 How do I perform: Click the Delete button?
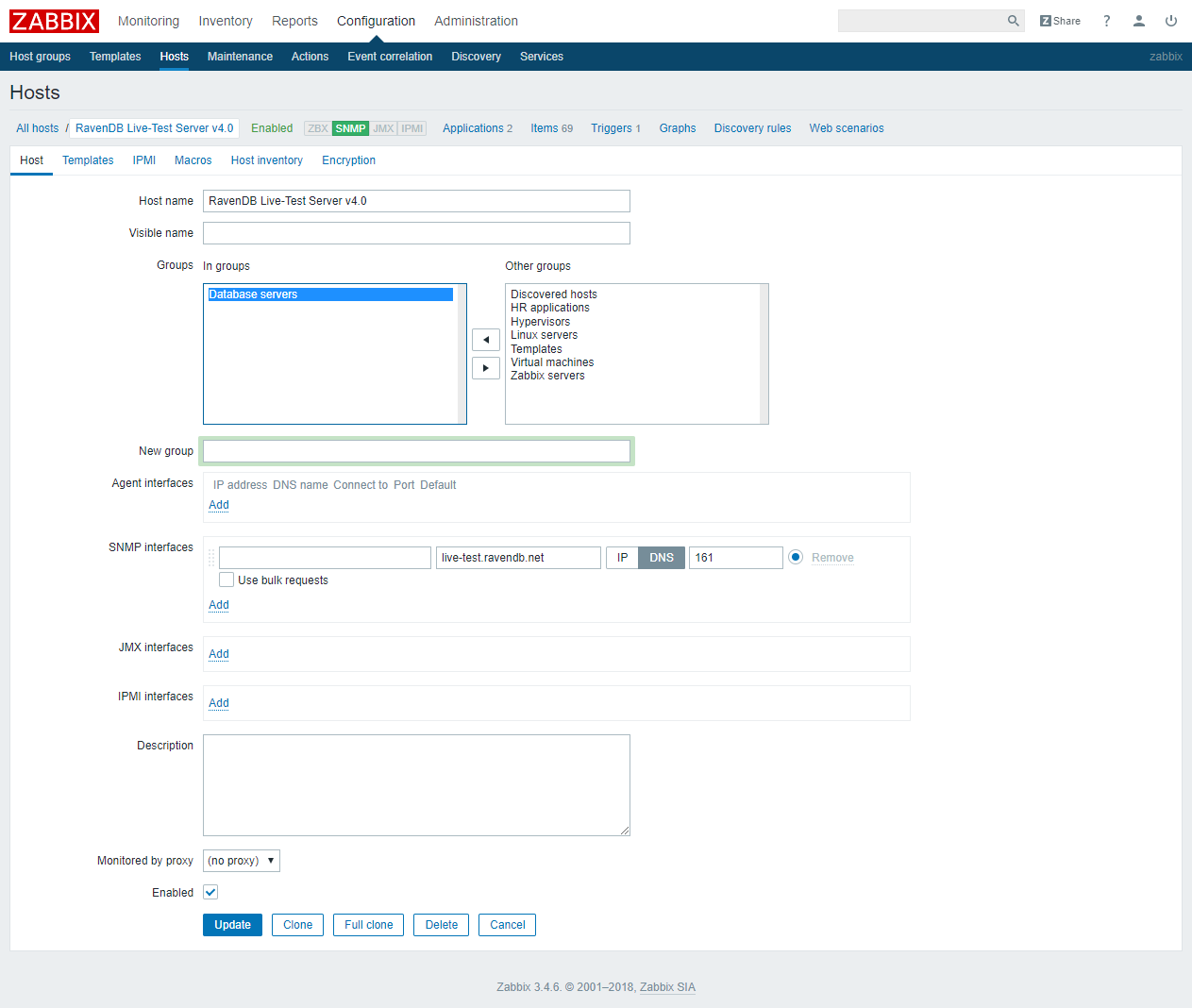pyautogui.click(x=441, y=925)
